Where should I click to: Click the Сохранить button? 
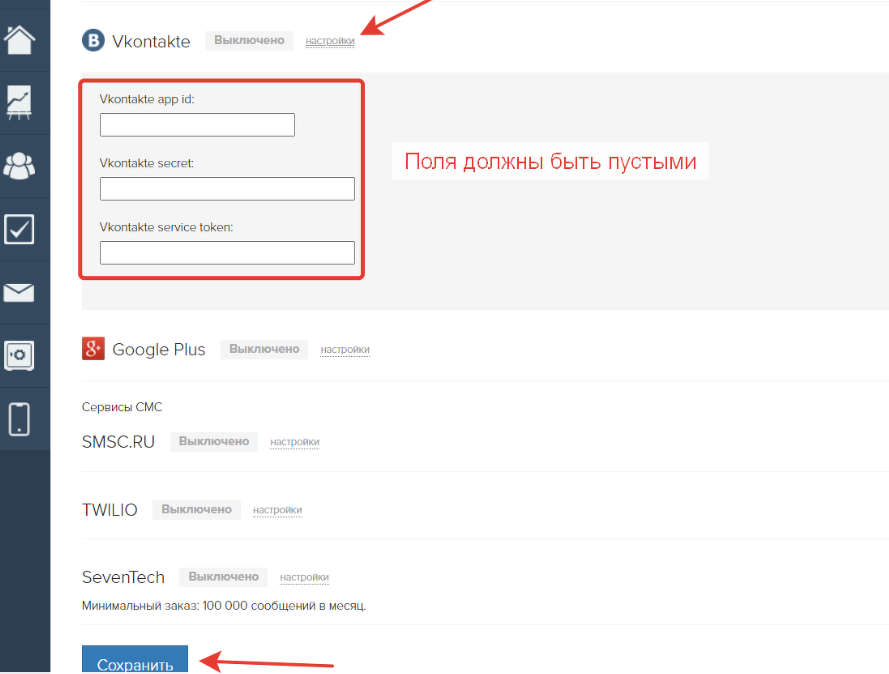(x=135, y=659)
